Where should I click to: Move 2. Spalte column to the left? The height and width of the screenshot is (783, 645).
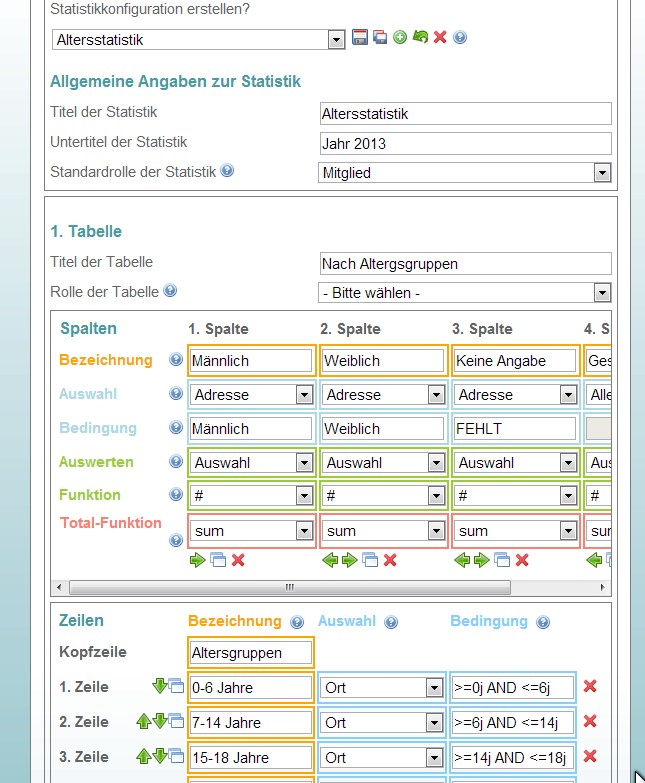330,560
